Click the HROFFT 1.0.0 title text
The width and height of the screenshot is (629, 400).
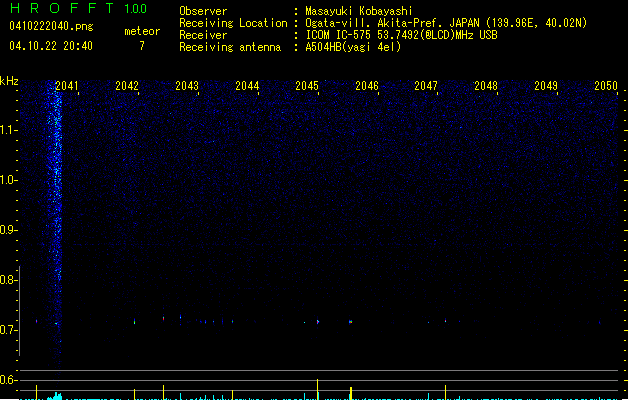pos(78,8)
